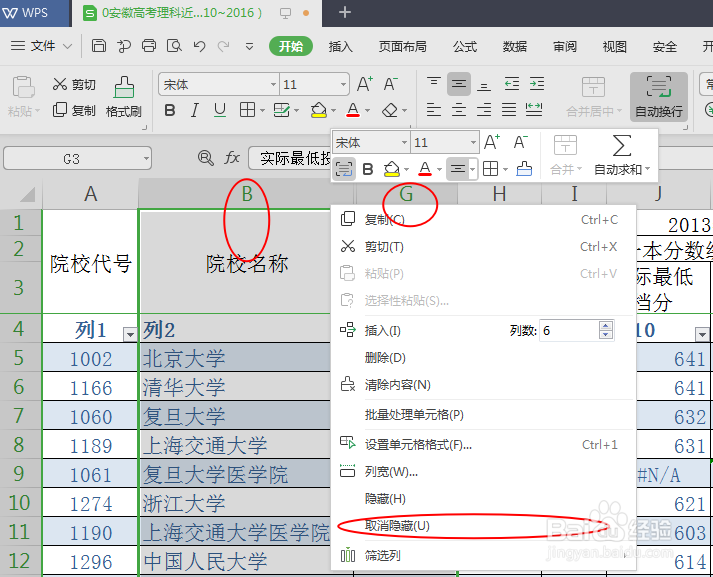Switch to the Insert (插入) tab

tap(341, 46)
